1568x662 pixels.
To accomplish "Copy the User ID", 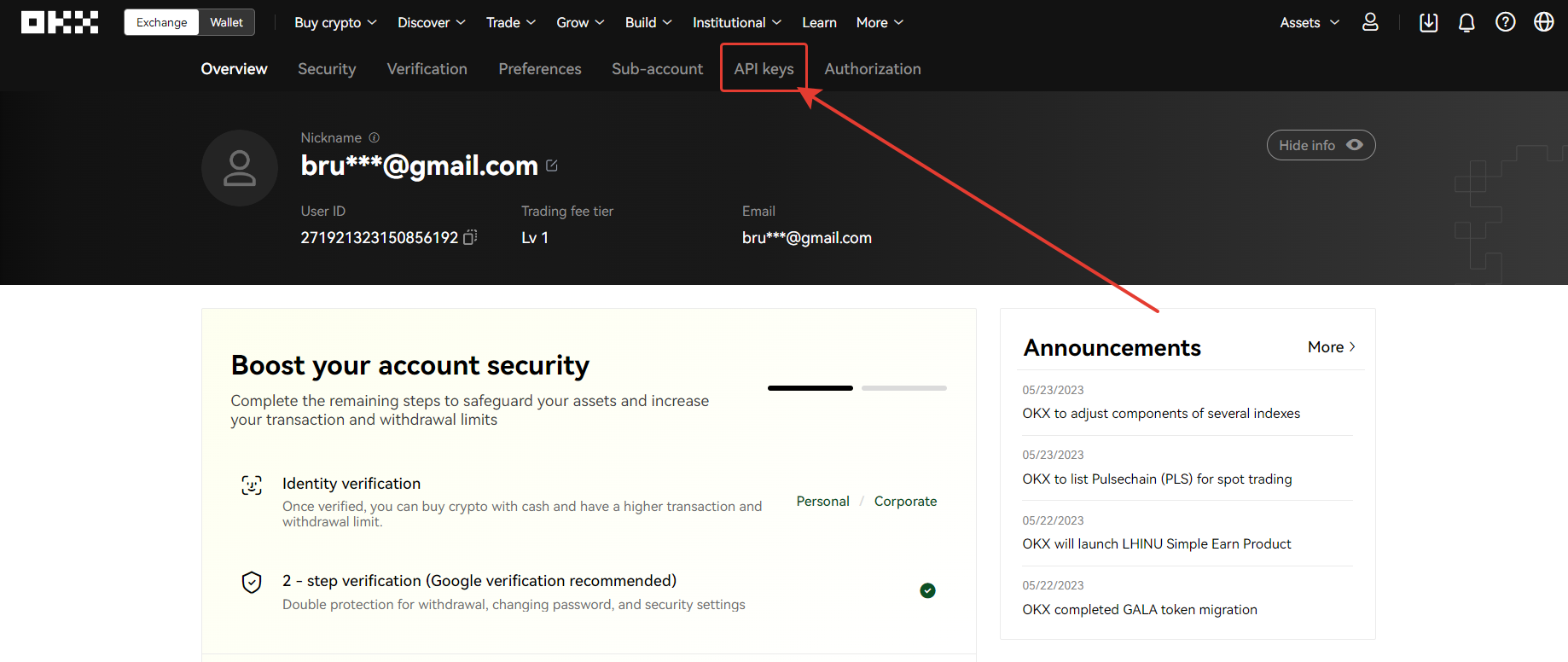I will (x=470, y=237).
